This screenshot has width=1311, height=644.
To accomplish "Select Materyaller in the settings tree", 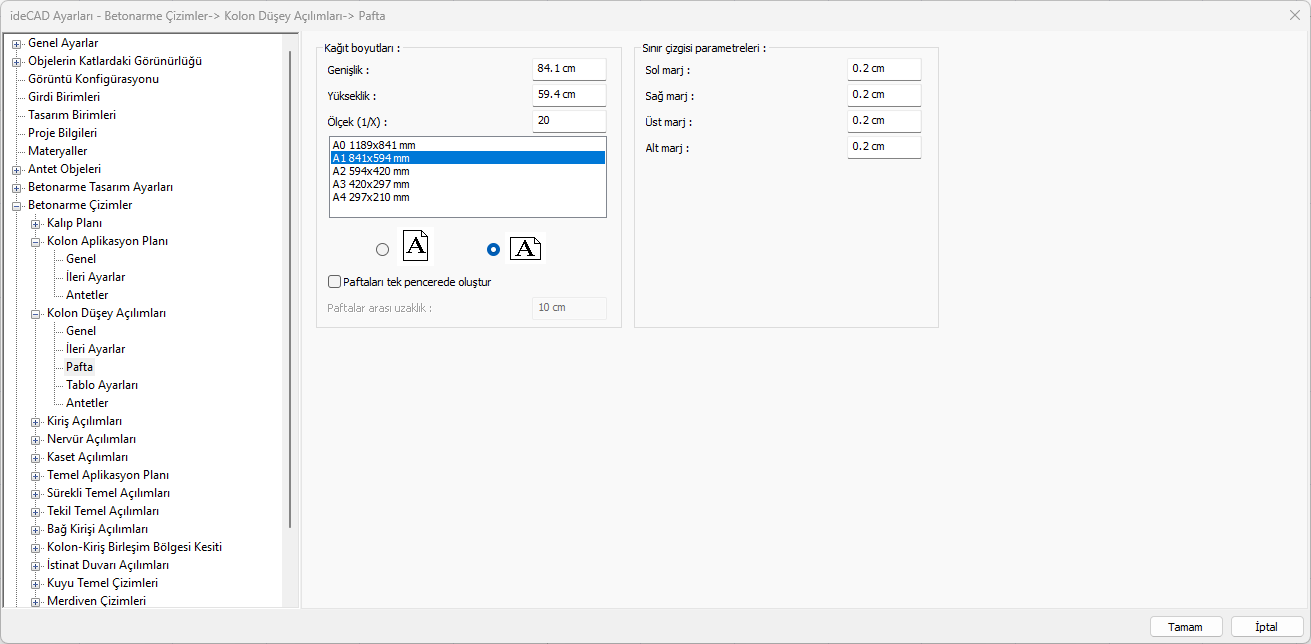I will click(57, 151).
